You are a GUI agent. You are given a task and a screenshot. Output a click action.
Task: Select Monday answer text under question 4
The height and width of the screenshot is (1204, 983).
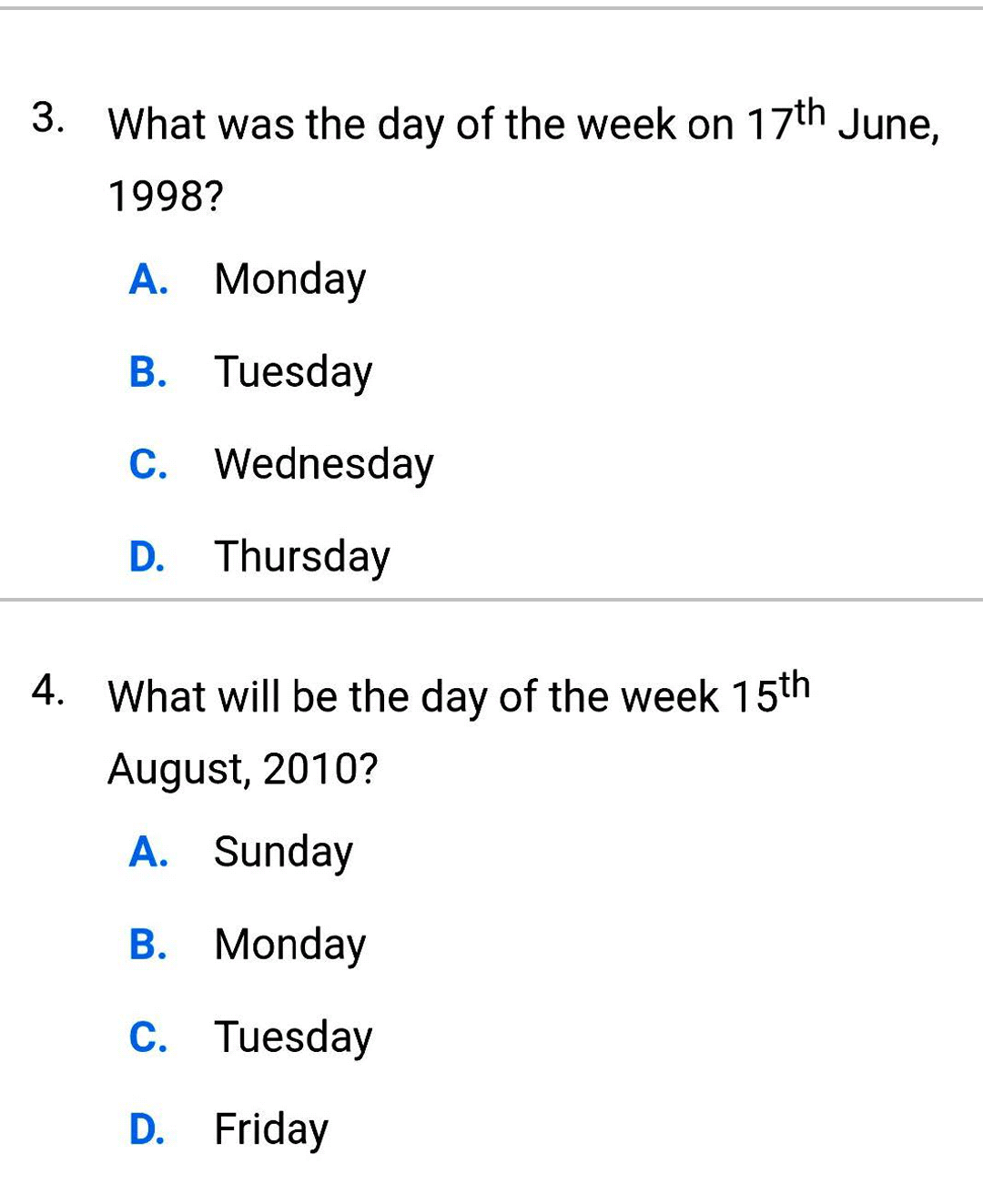pos(289,945)
